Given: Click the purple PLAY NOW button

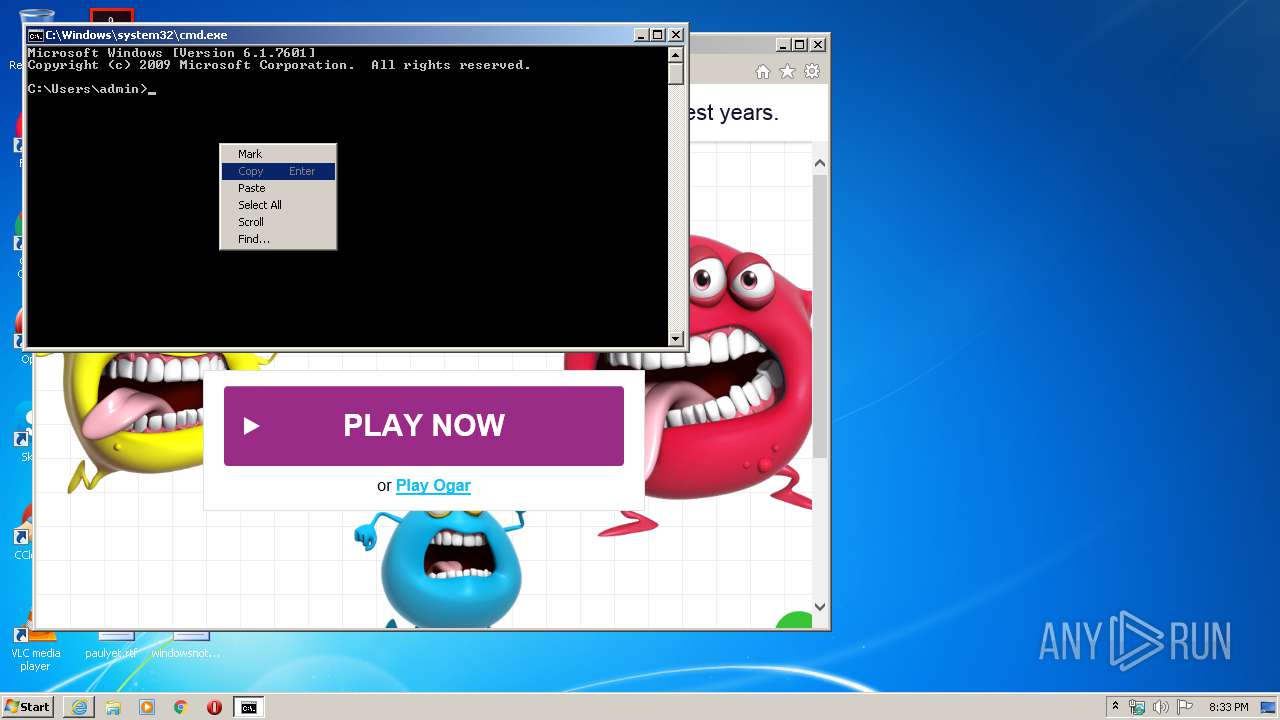Looking at the screenshot, I should [x=424, y=426].
